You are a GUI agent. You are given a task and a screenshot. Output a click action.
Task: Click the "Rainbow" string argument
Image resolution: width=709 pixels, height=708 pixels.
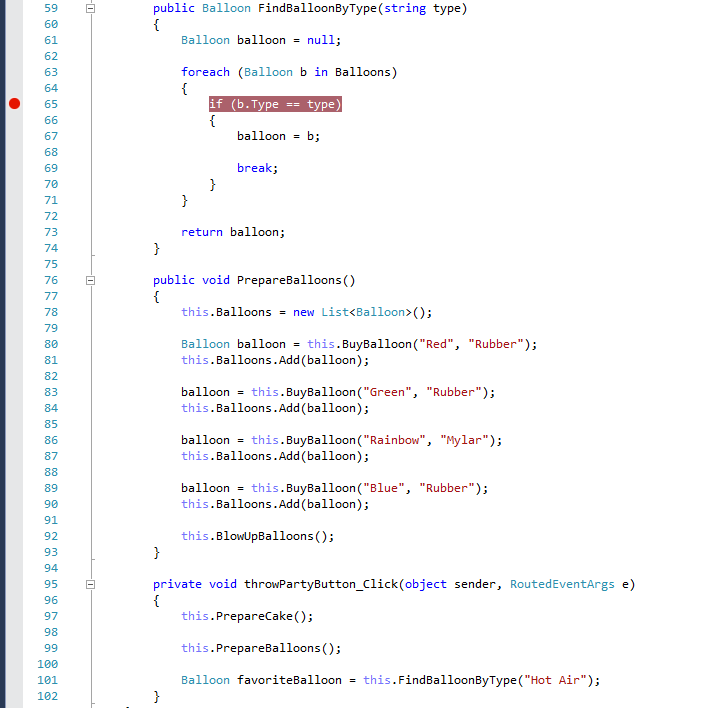(x=395, y=440)
